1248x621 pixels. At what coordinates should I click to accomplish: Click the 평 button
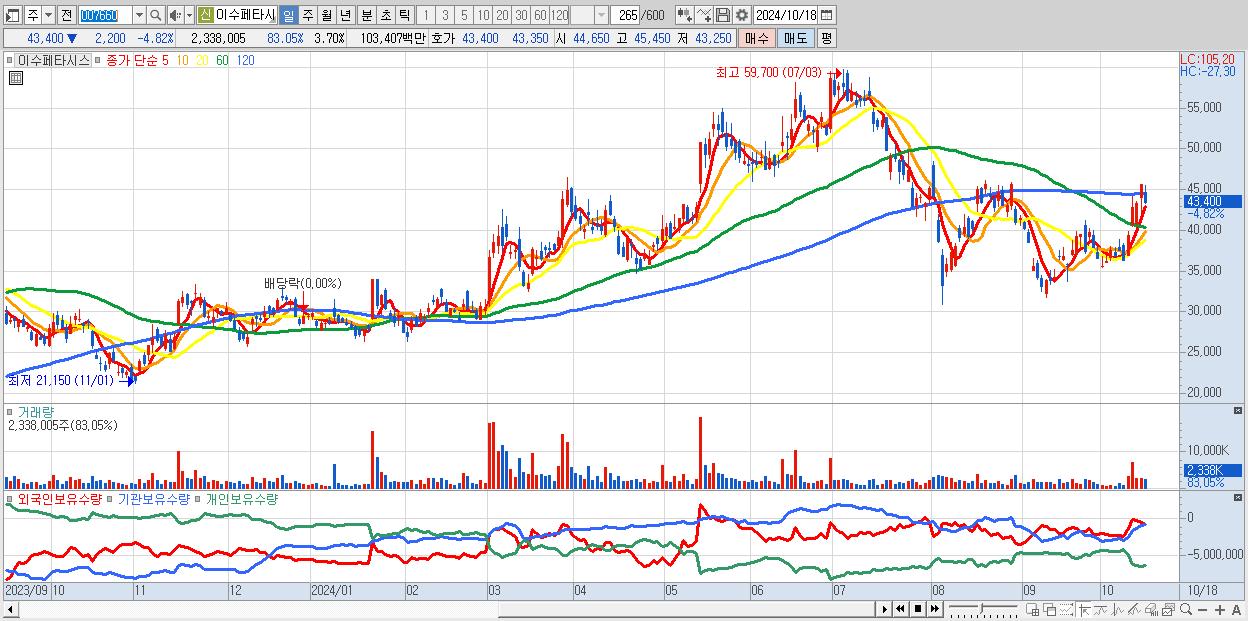point(826,38)
